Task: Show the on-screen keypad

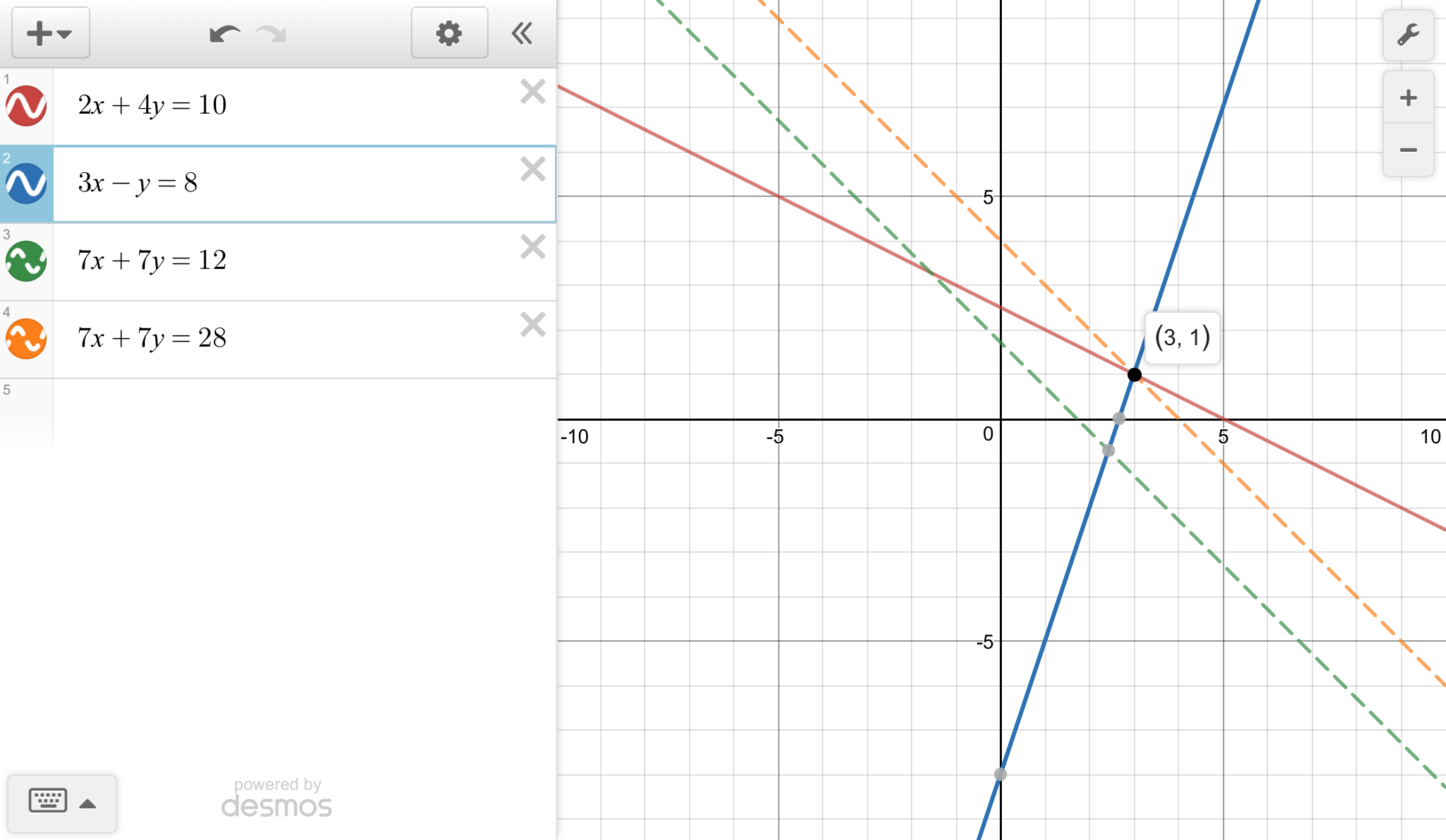Action: coord(48,801)
